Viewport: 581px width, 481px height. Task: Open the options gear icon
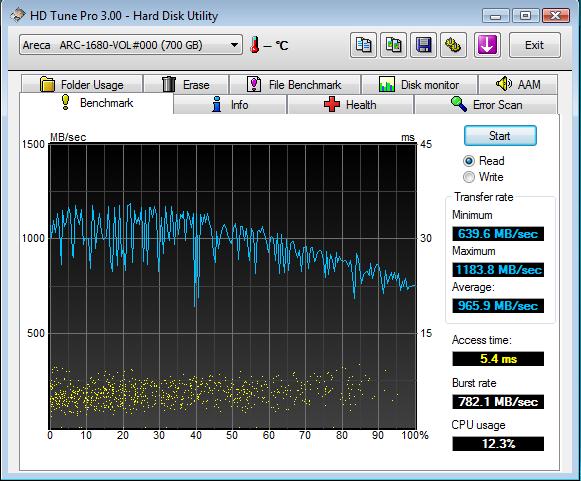point(453,45)
